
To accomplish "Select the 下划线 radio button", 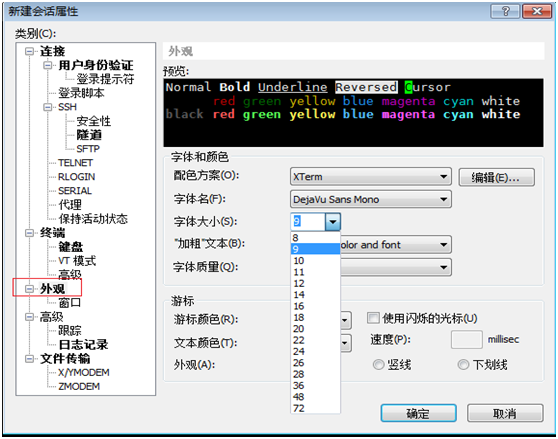I will pyautogui.click(x=463, y=365).
